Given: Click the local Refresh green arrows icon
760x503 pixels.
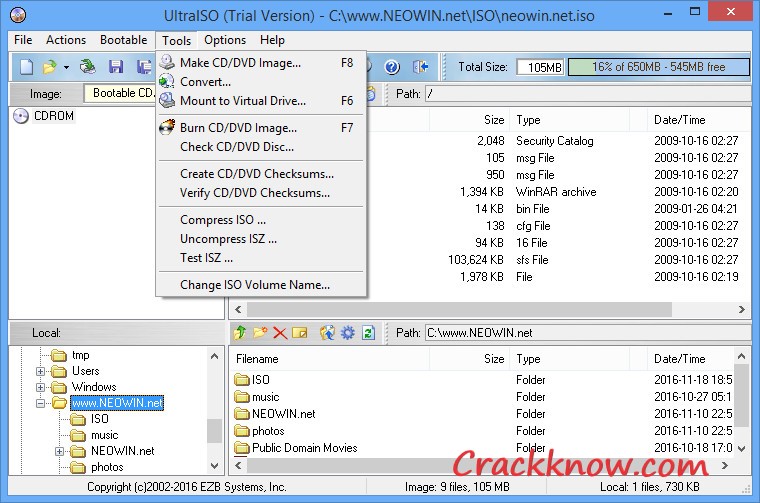Looking at the screenshot, I should pyautogui.click(x=368, y=333).
